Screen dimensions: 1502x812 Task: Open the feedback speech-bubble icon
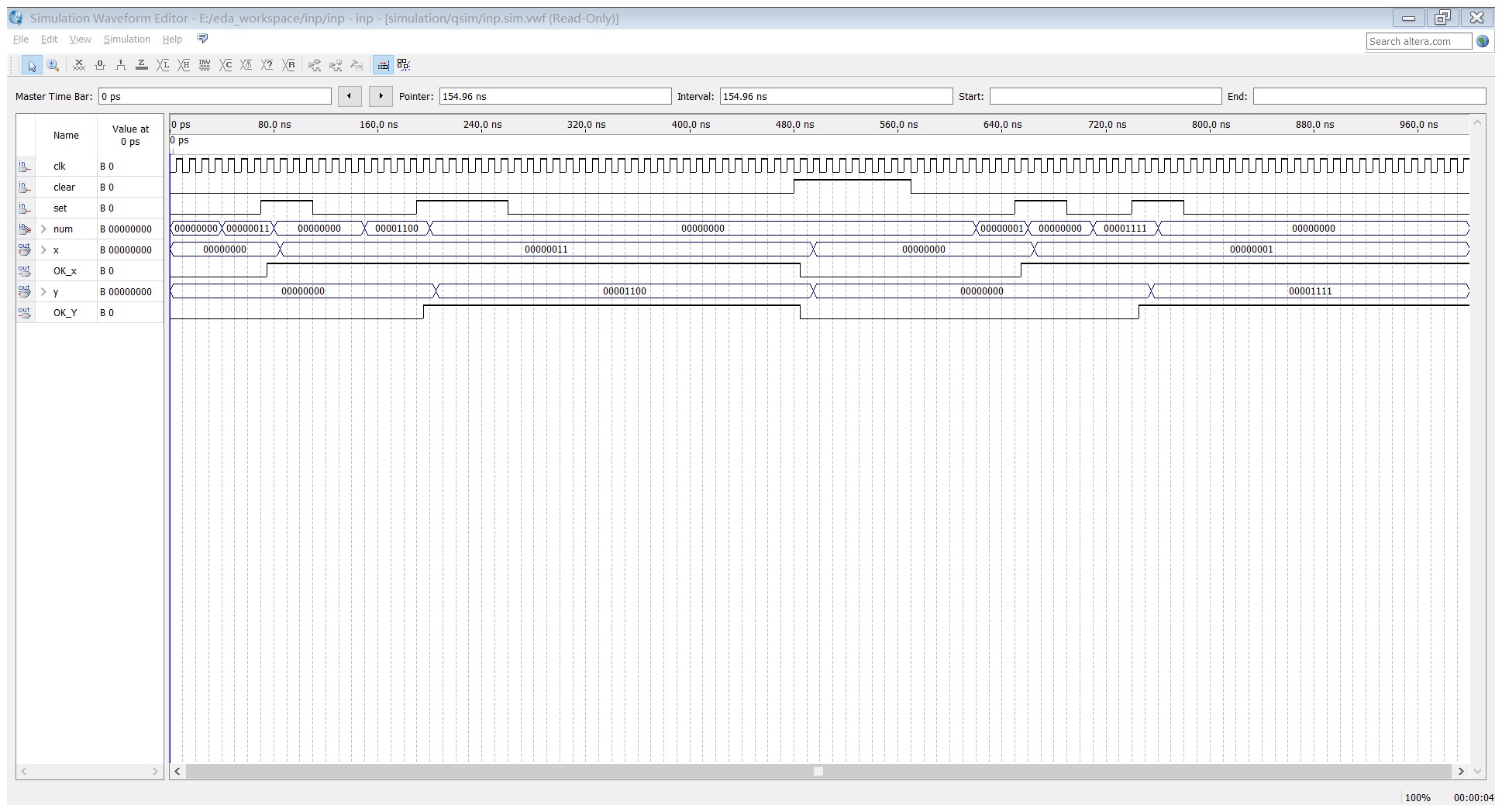pos(203,39)
